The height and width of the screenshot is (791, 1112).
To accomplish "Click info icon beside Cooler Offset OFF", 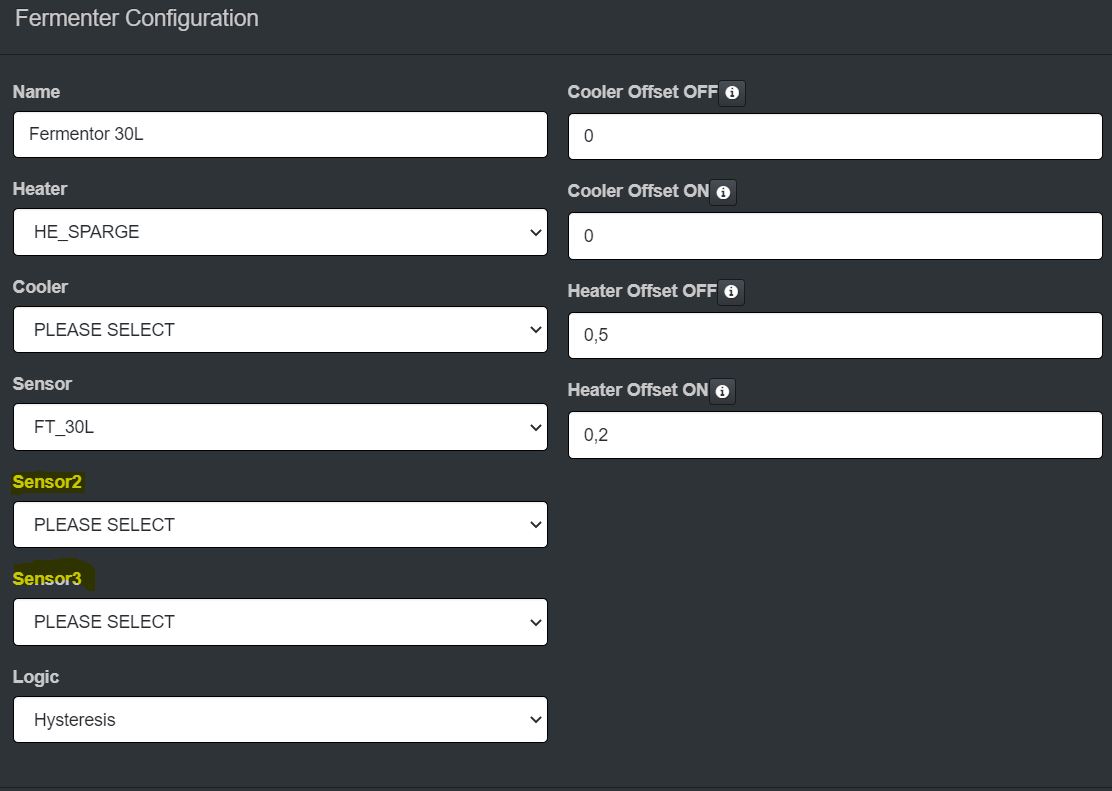I will (732, 93).
